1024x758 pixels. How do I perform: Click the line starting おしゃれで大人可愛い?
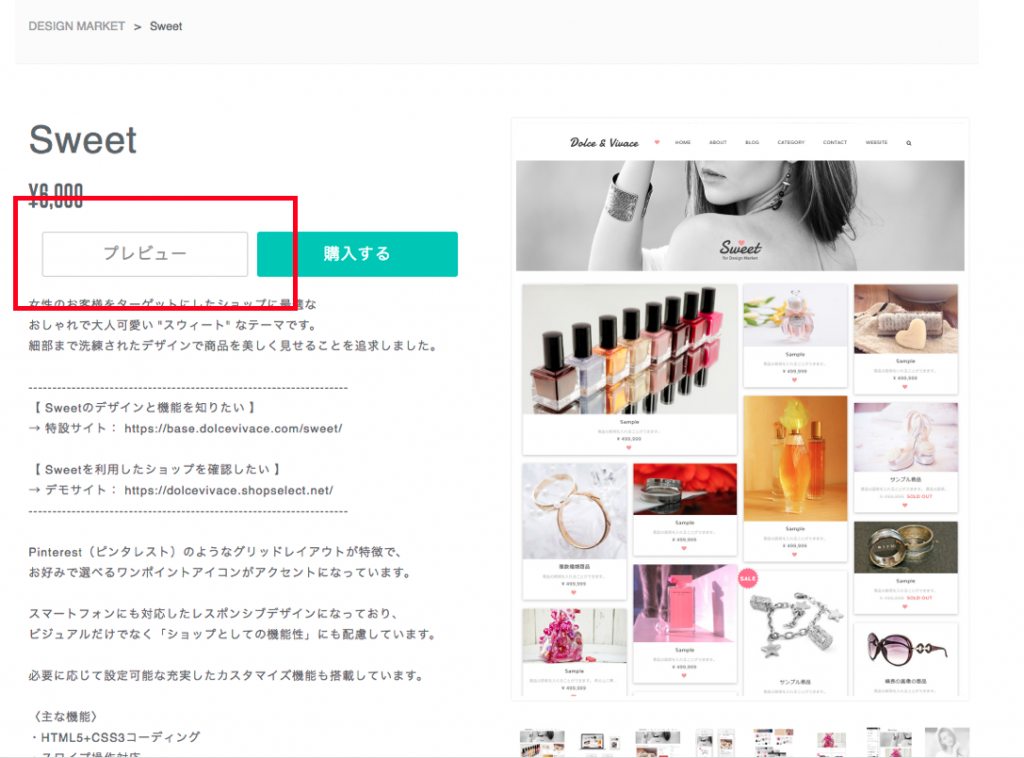pos(173,325)
